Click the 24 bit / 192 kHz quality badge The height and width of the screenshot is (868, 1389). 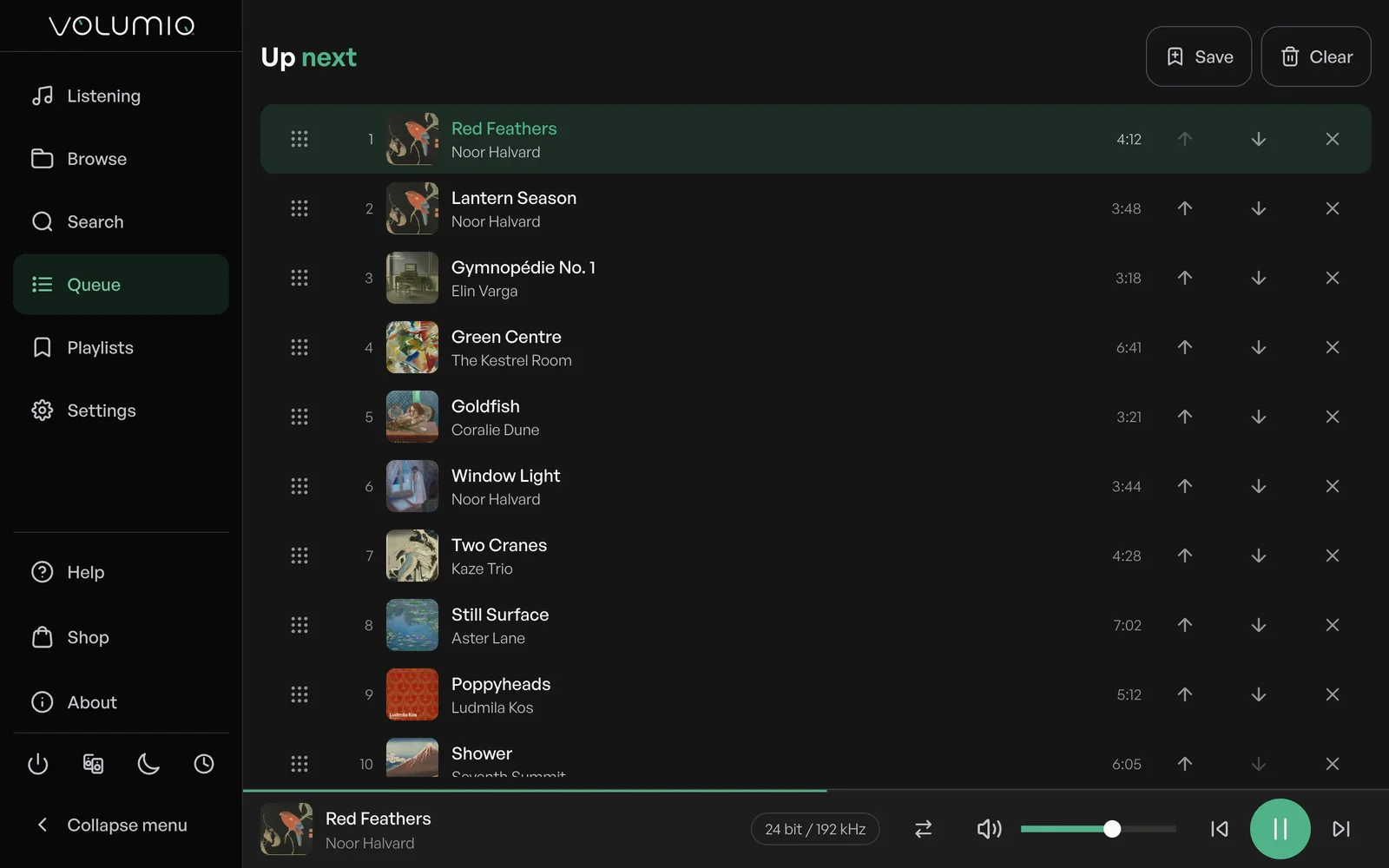815,829
